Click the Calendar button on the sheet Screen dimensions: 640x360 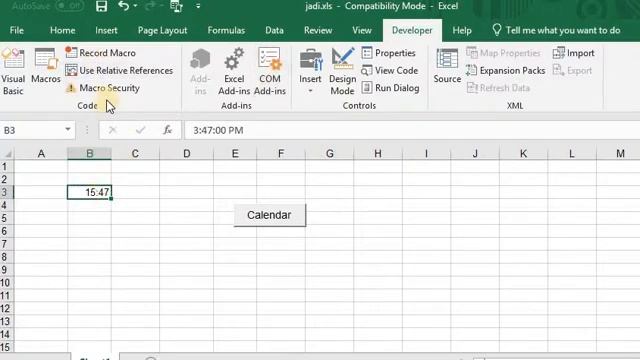tap(269, 215)
